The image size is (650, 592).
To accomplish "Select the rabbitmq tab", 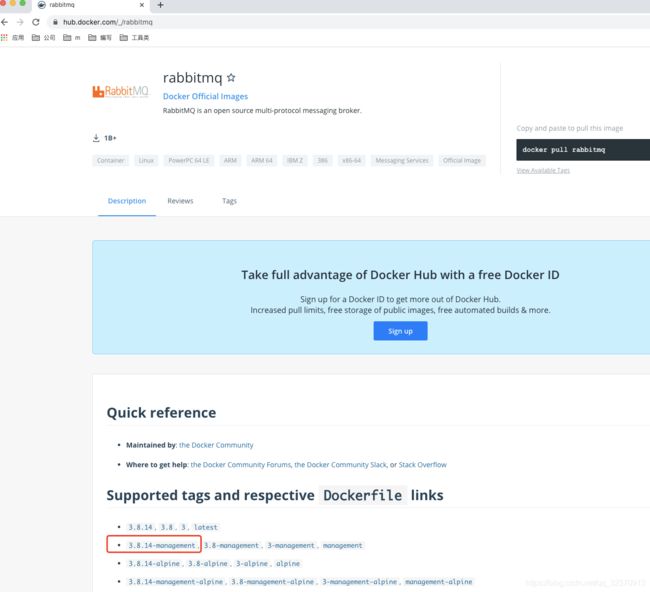I will pos(89,5).
